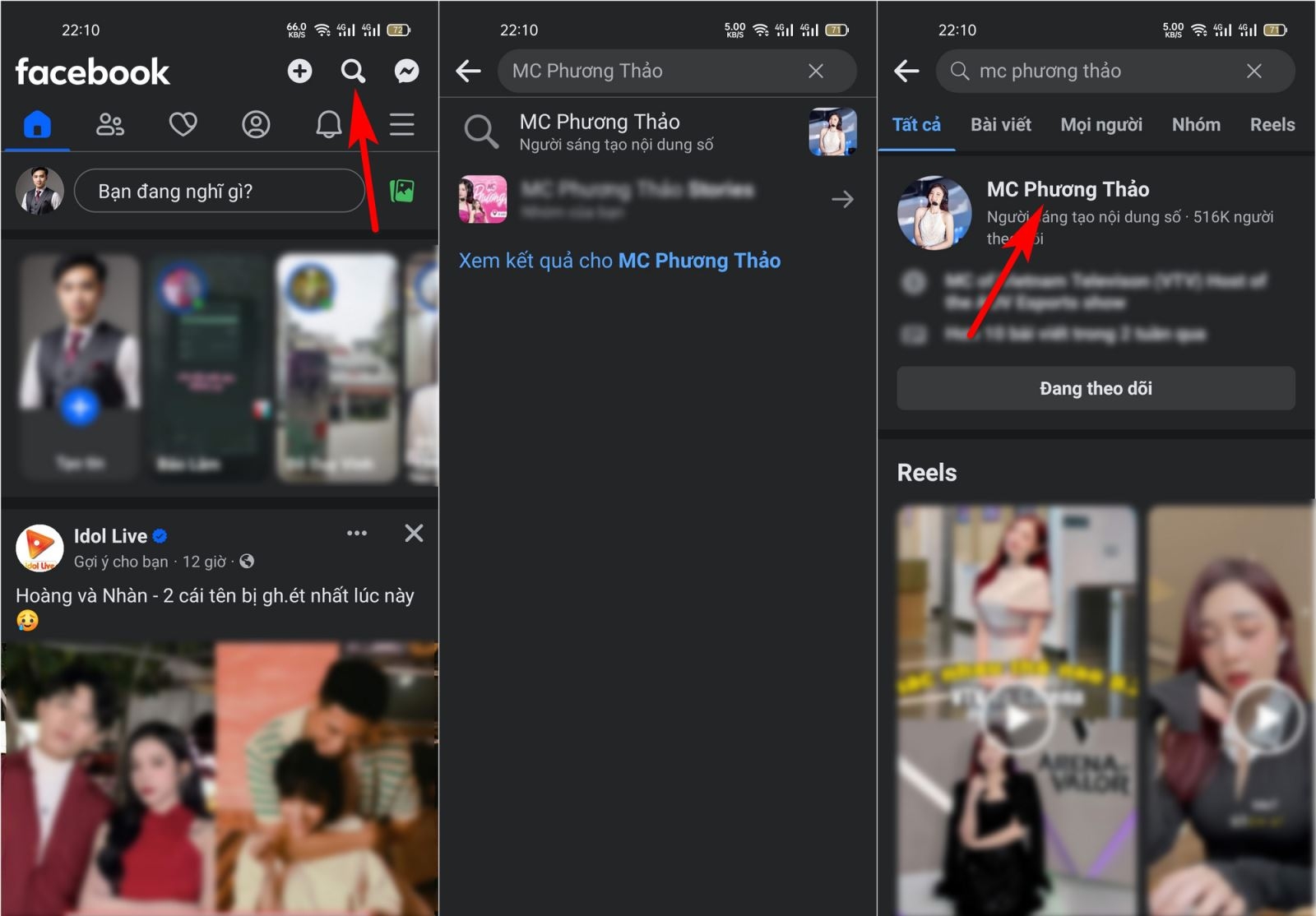This screenshot has width=1316, height=916.
Task: Select the 'Tất cả' results tab
Action: pyautogui.click(x=916, y=125)
